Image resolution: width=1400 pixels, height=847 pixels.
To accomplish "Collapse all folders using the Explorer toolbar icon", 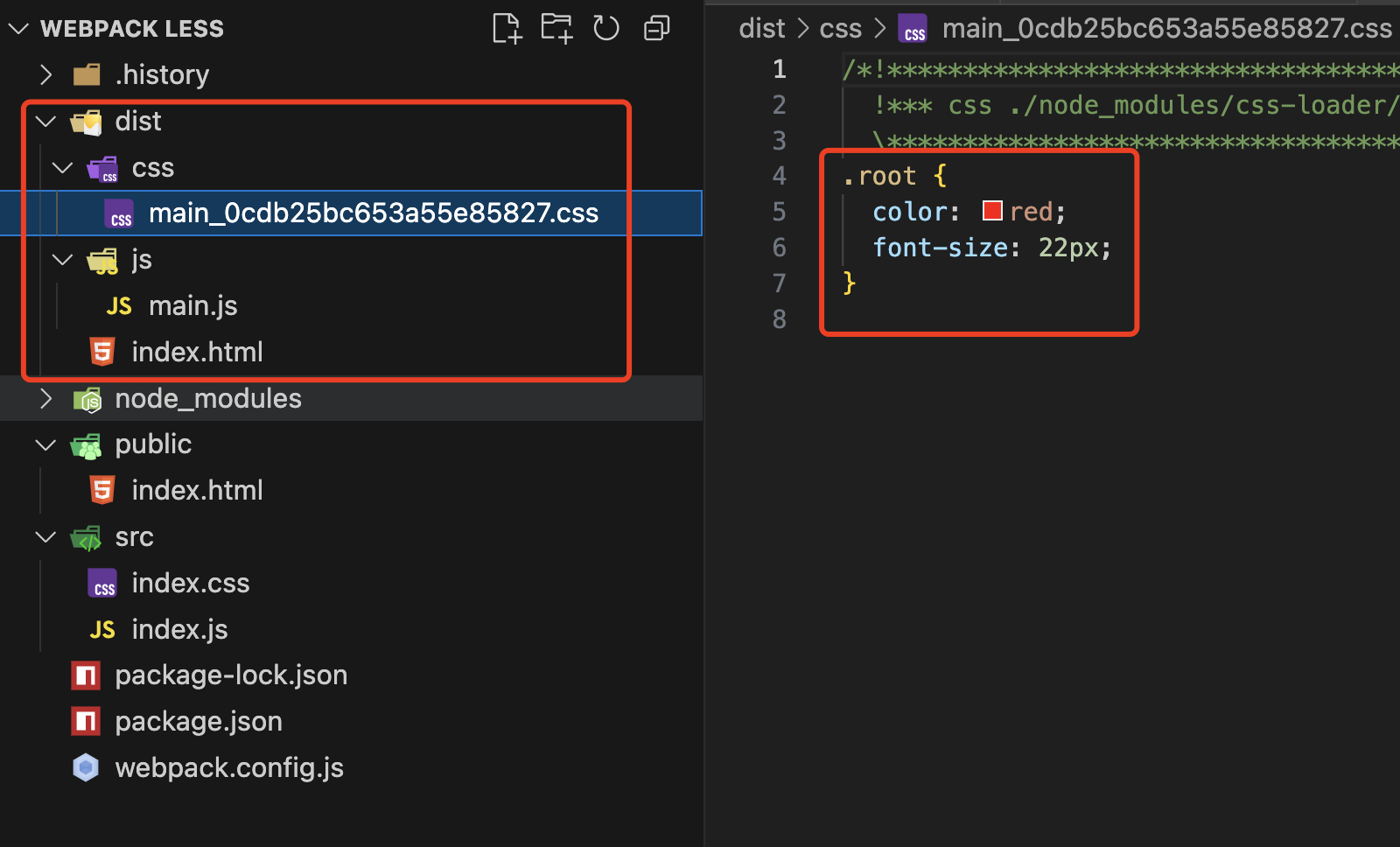I will pos(656,27).
